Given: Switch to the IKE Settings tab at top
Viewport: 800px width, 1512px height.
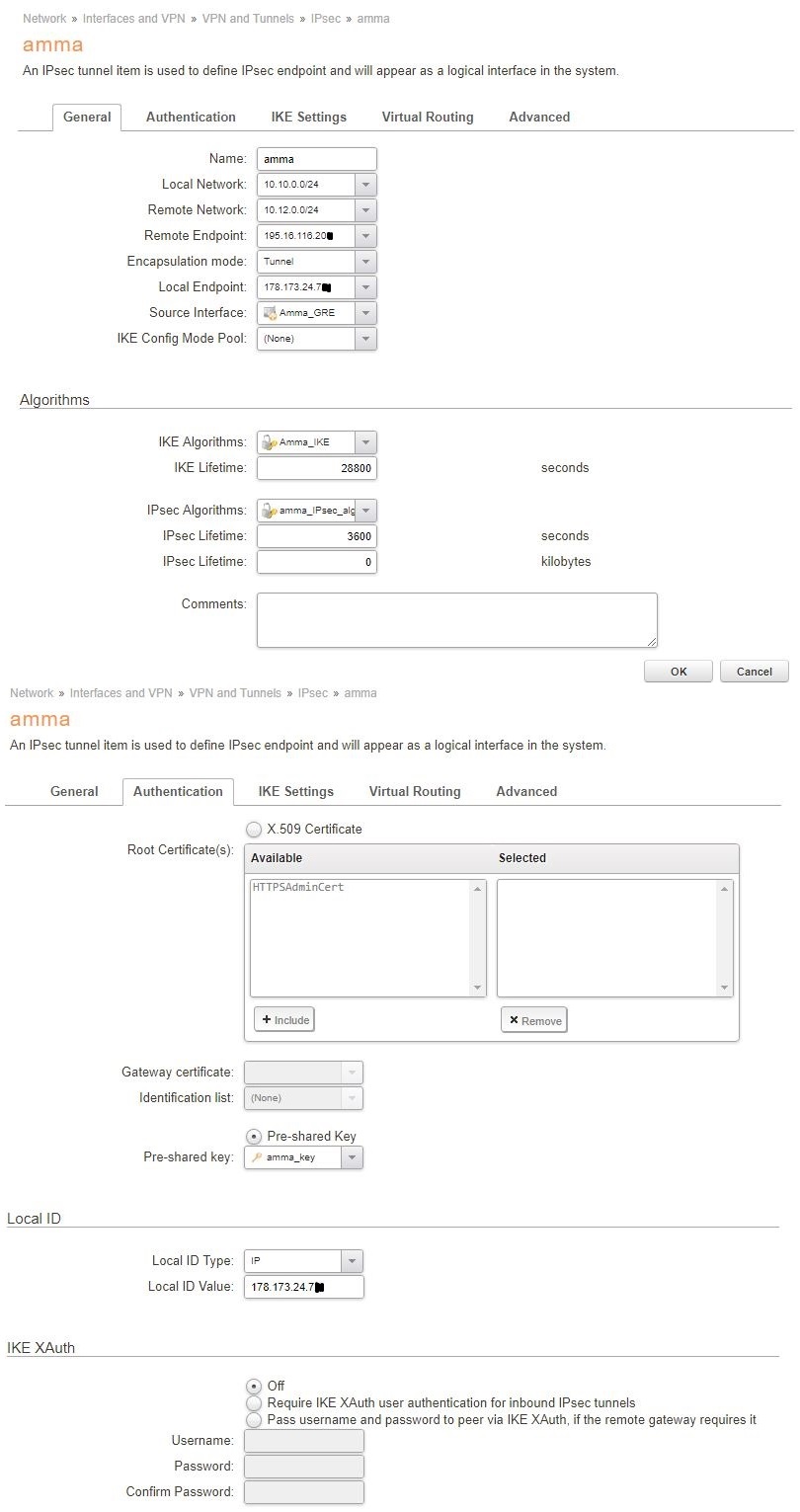Looking at the screenshot, I should (x=308, y=117).
